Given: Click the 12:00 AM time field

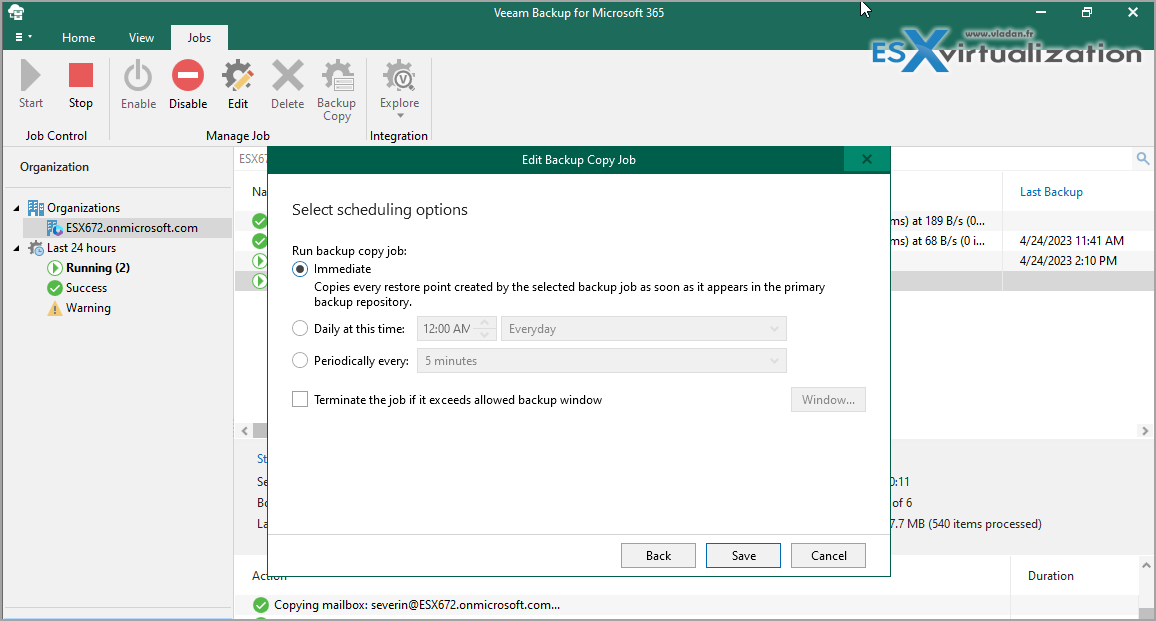Looking at the screenshot, I should point(448,329).
